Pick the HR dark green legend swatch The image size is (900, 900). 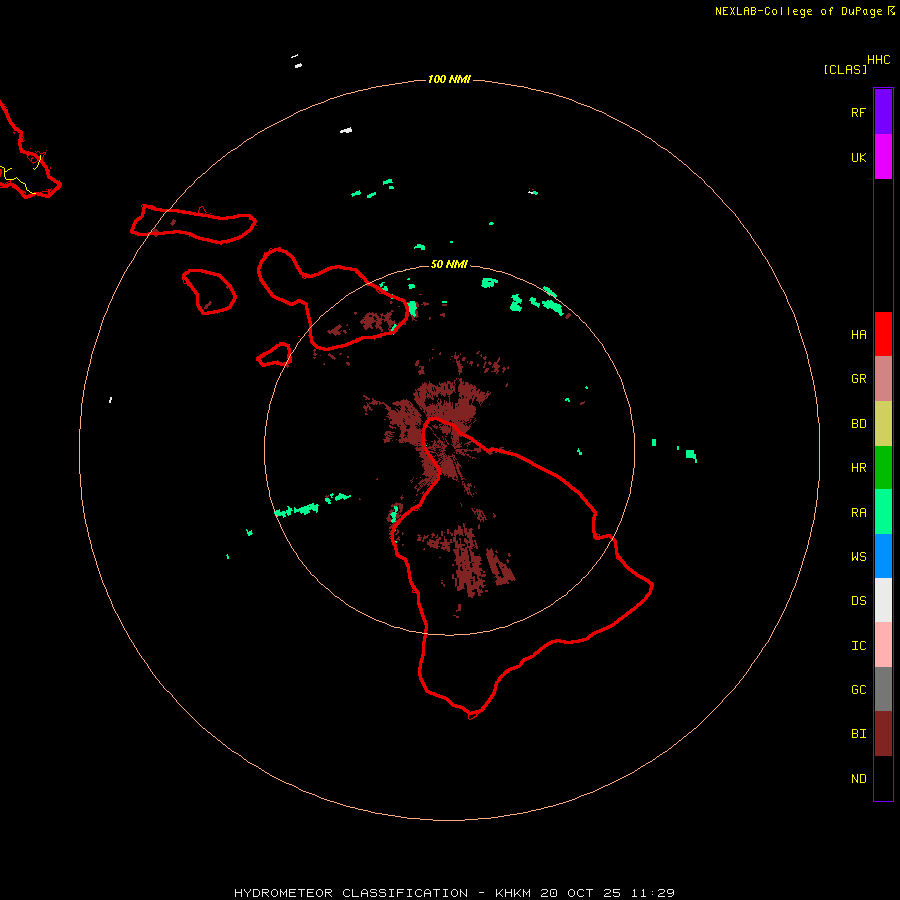pyautogui.click(x=883, y=468)
